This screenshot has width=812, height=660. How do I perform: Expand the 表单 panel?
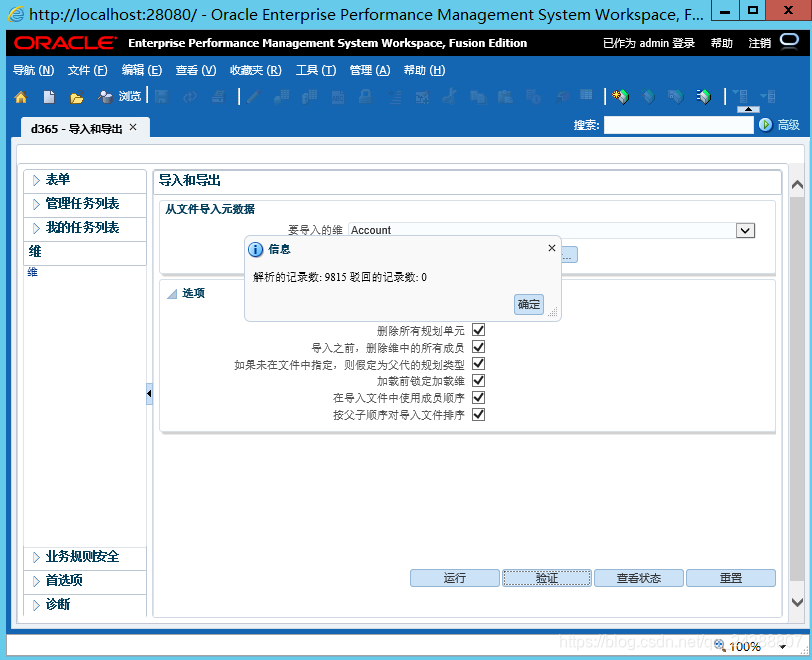(x=36, y=180)
